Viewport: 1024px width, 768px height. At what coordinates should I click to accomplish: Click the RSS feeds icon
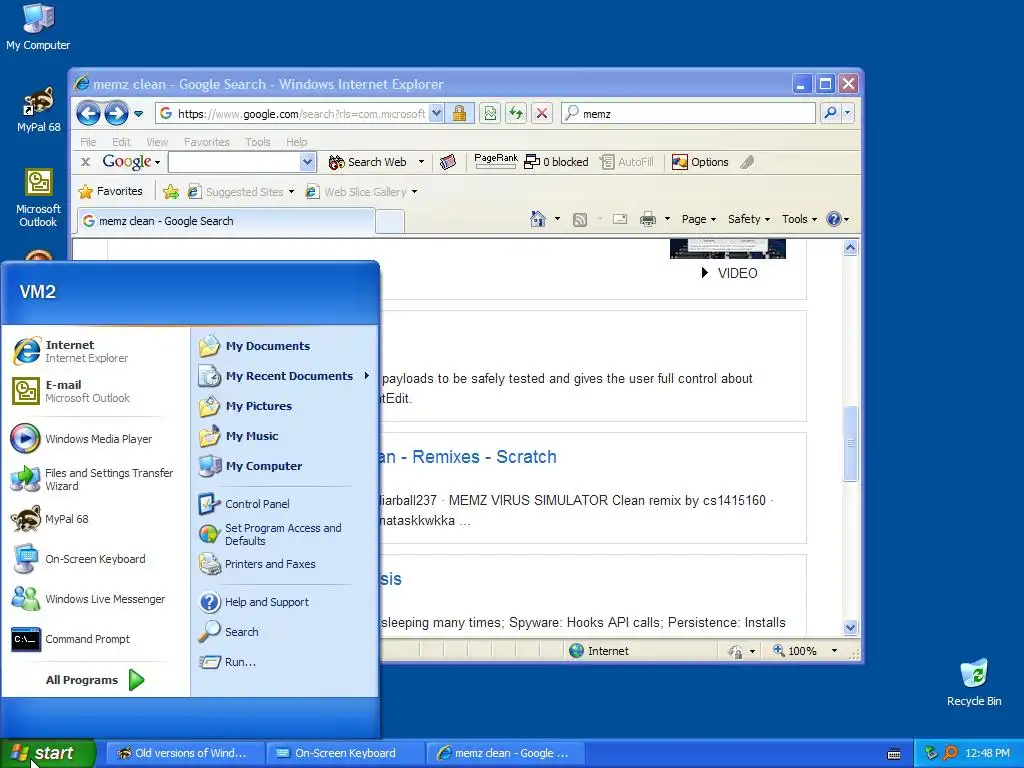tap(580, 219)
